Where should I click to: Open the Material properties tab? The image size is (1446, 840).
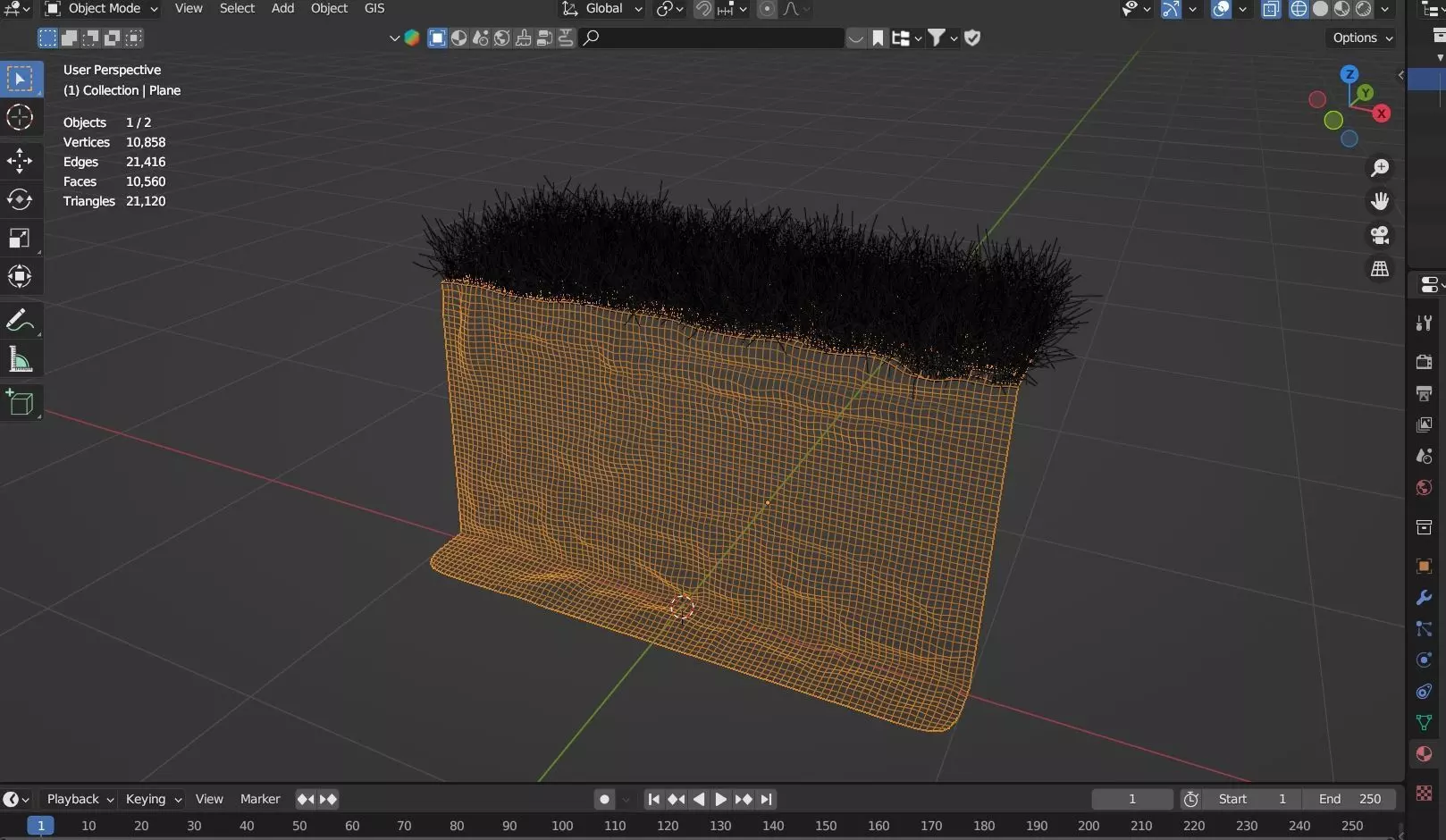(x=1425, y=753)
